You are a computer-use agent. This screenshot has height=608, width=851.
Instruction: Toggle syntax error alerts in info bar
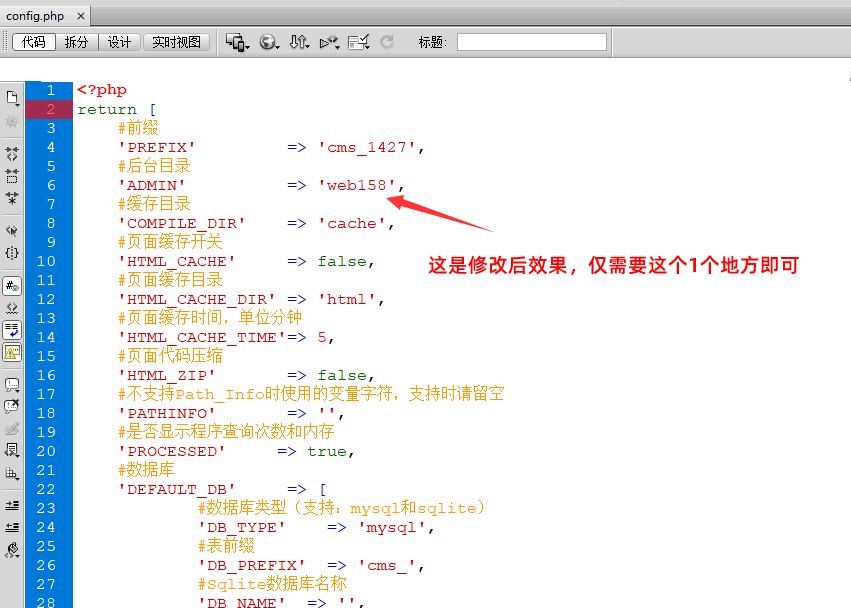pyautogui.click(x=12, y=351)
